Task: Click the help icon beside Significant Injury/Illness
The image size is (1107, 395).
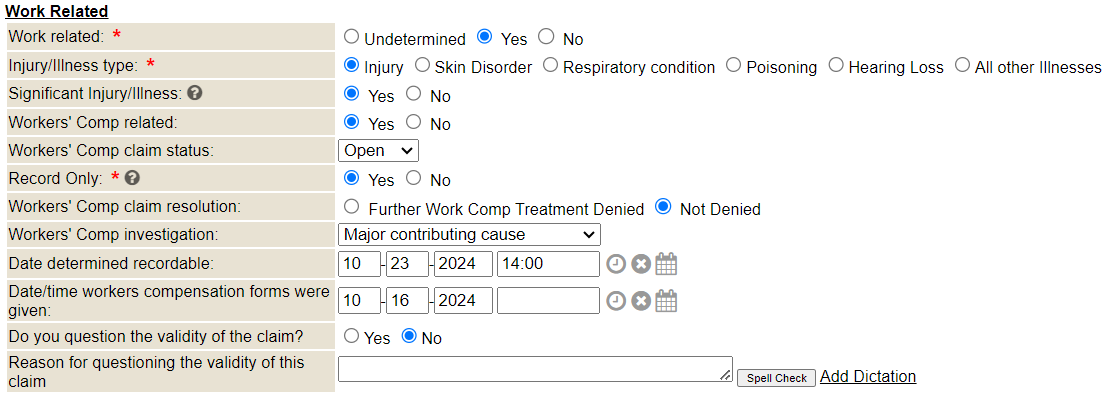Action: 196,93
